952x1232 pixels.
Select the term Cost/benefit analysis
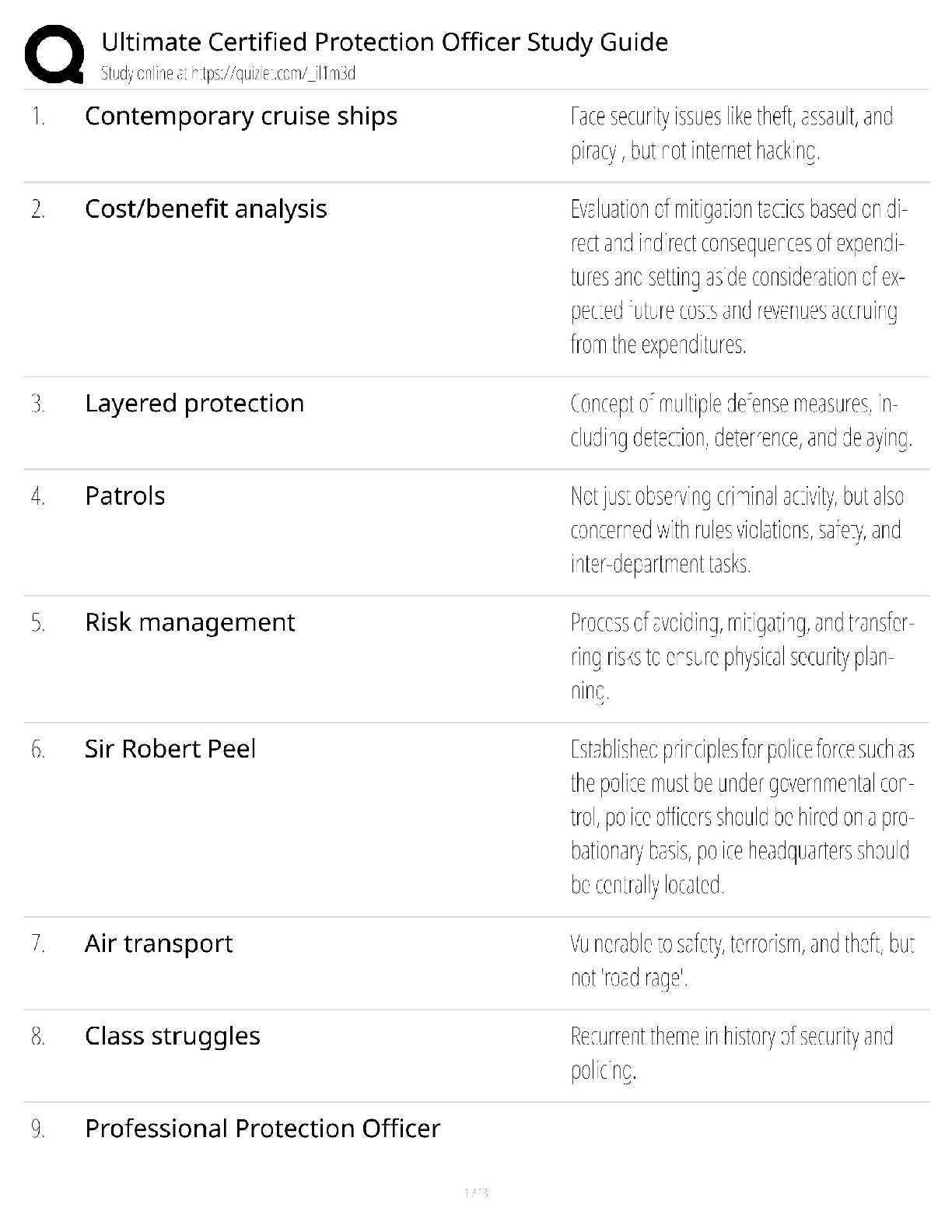coord(205,208)
